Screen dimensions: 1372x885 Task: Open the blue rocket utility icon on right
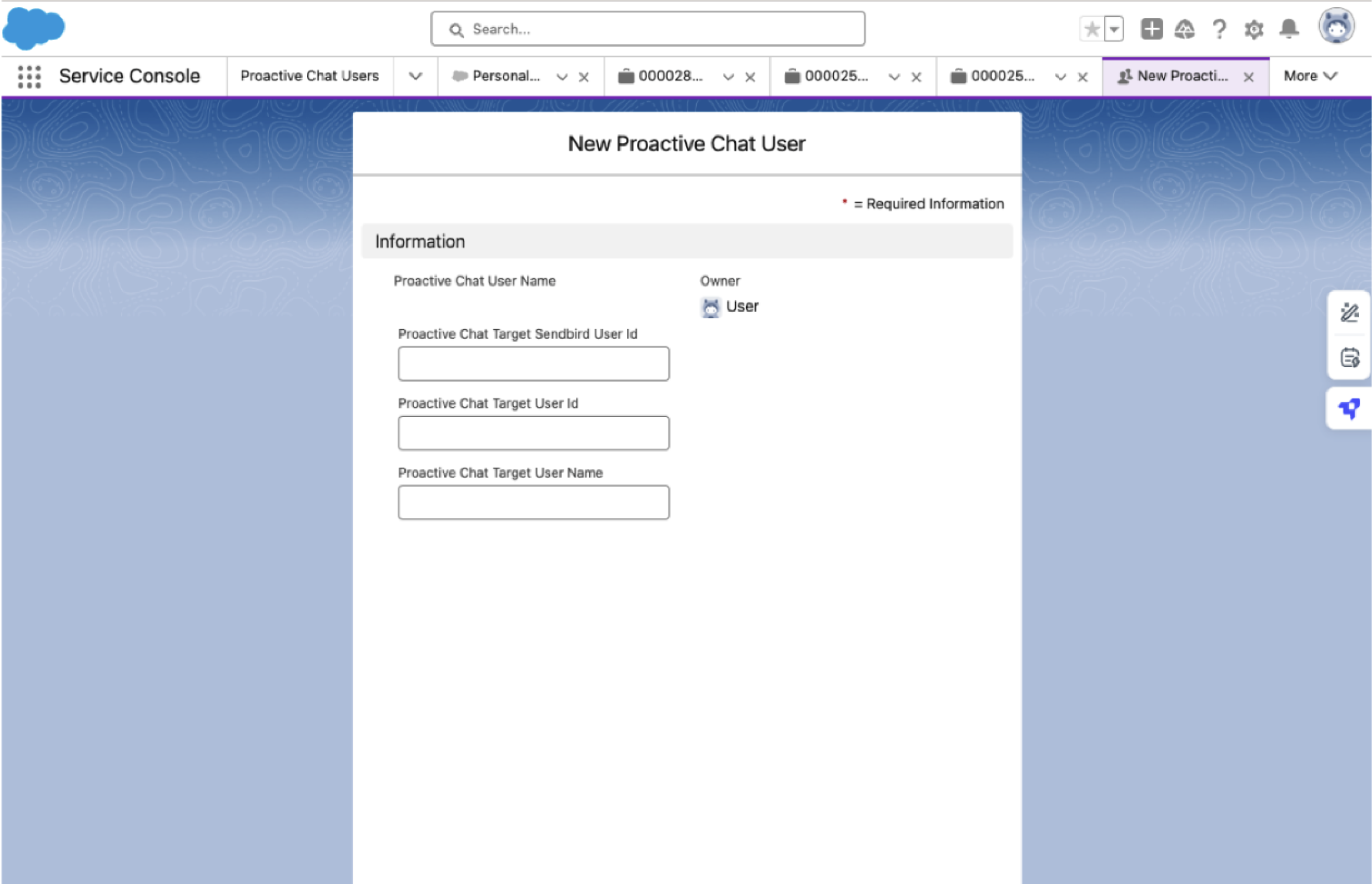pyautogui.click(x=1349, y=409)
